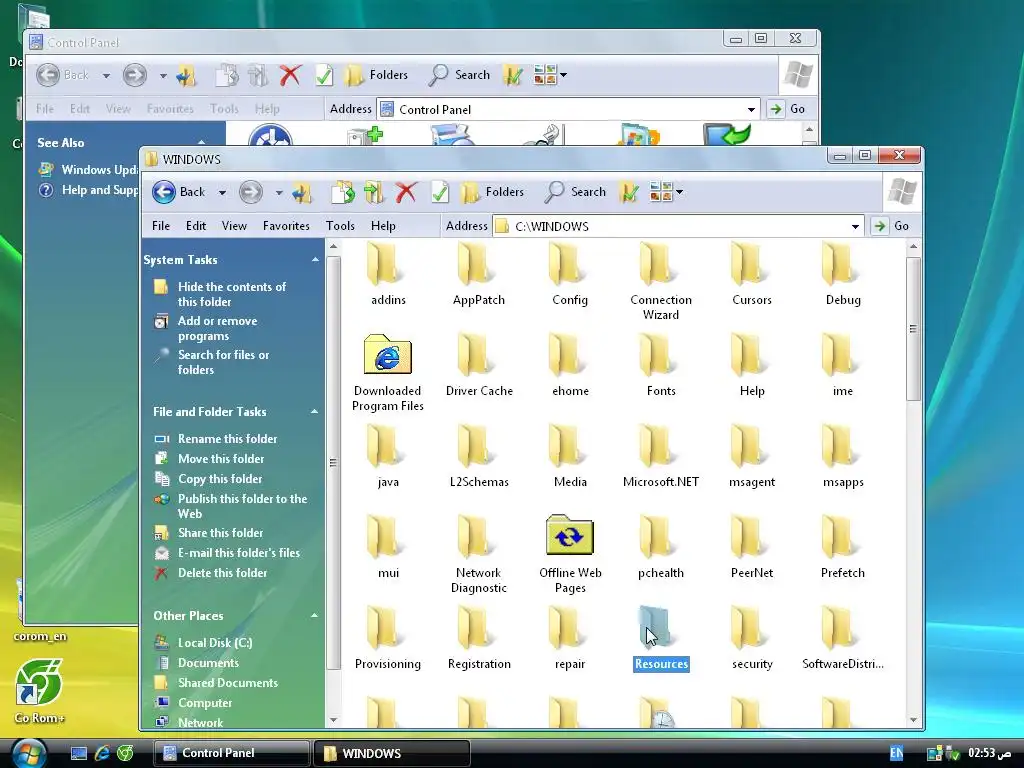This screenshot has height=768, width=1024.
Task: Select the Resources folder icon
Action: (656, 627)
